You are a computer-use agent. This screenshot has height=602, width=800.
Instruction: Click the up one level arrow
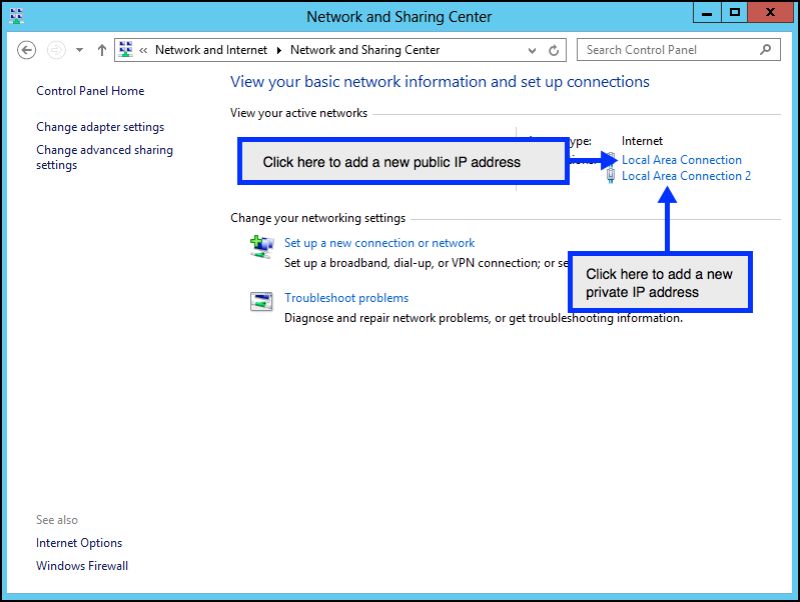[x=101, y=49]
